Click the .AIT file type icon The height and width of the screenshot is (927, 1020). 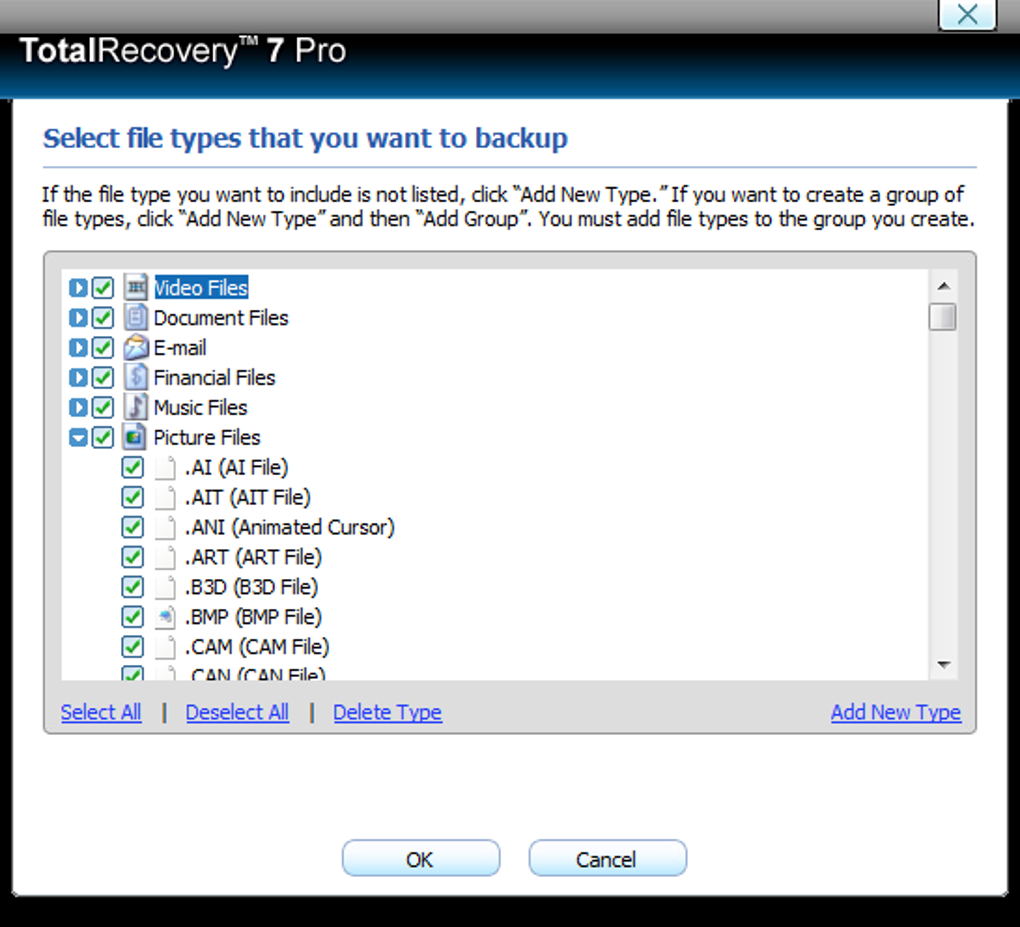point(165,497)
